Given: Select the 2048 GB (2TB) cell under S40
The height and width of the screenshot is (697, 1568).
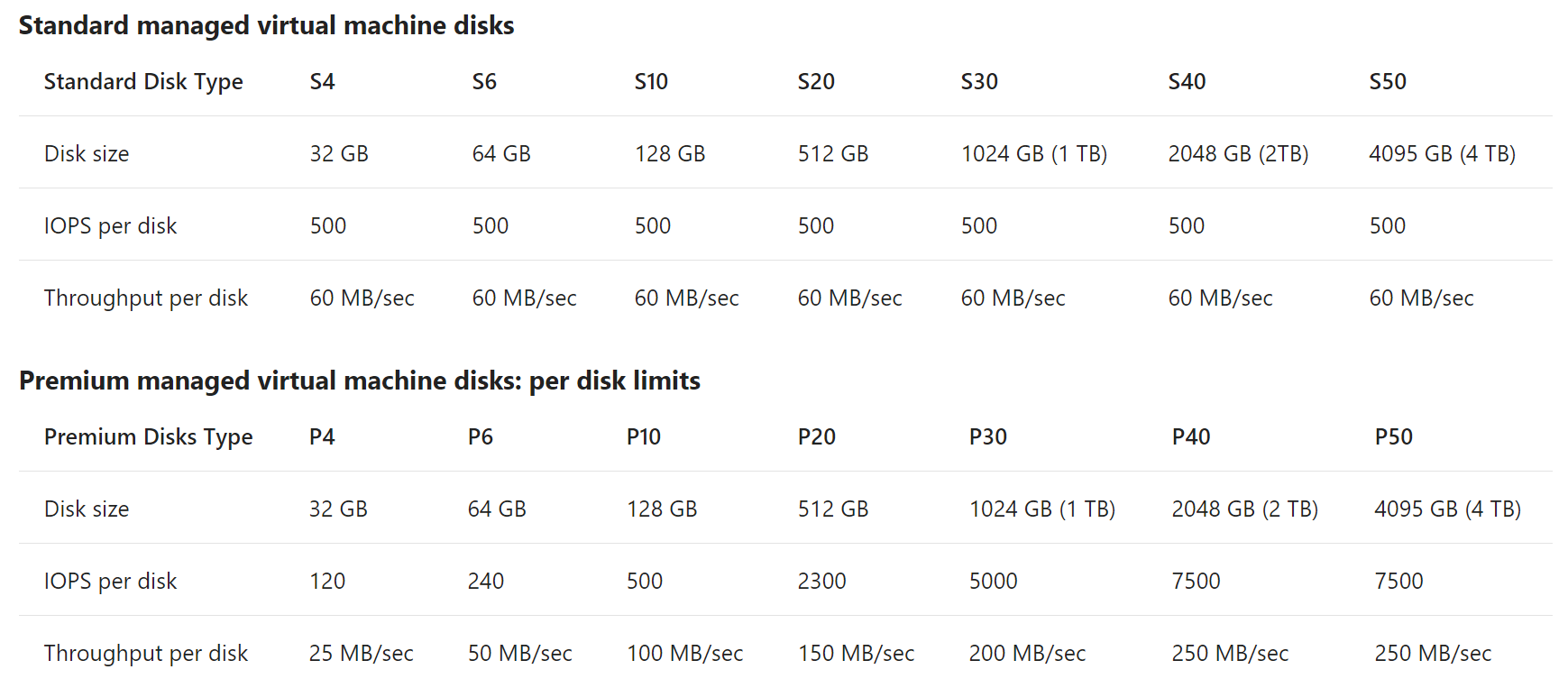Looking at the screenshot, I should [x=1238, y=153].
